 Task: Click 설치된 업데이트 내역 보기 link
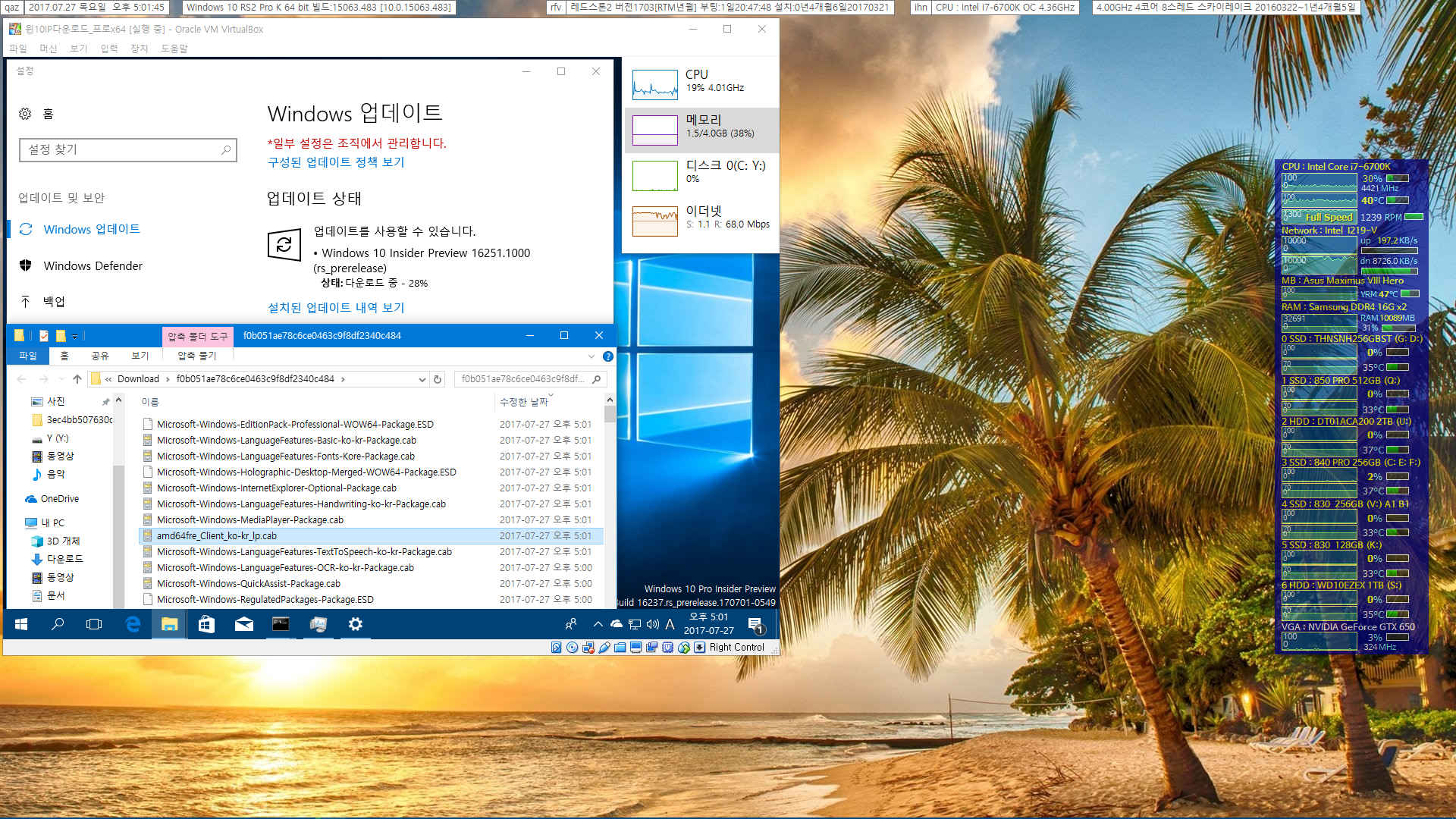336,308
